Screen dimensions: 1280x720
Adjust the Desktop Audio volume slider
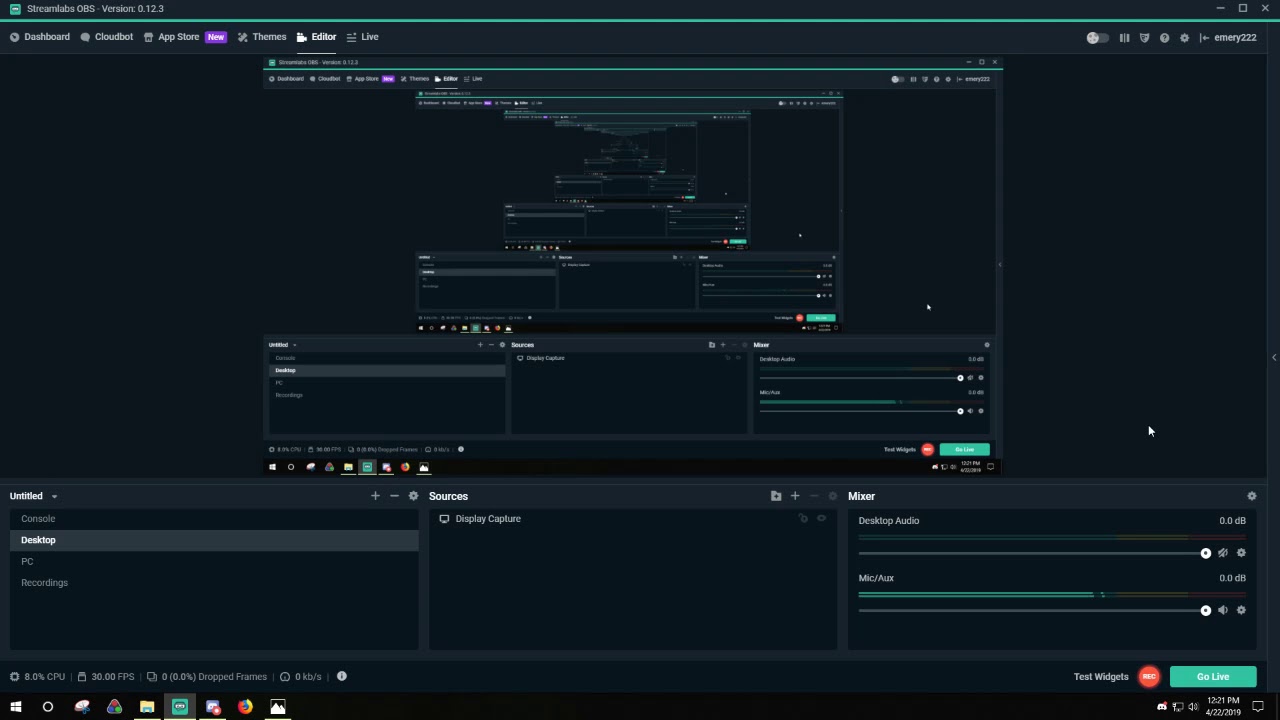coord(1034,553)
